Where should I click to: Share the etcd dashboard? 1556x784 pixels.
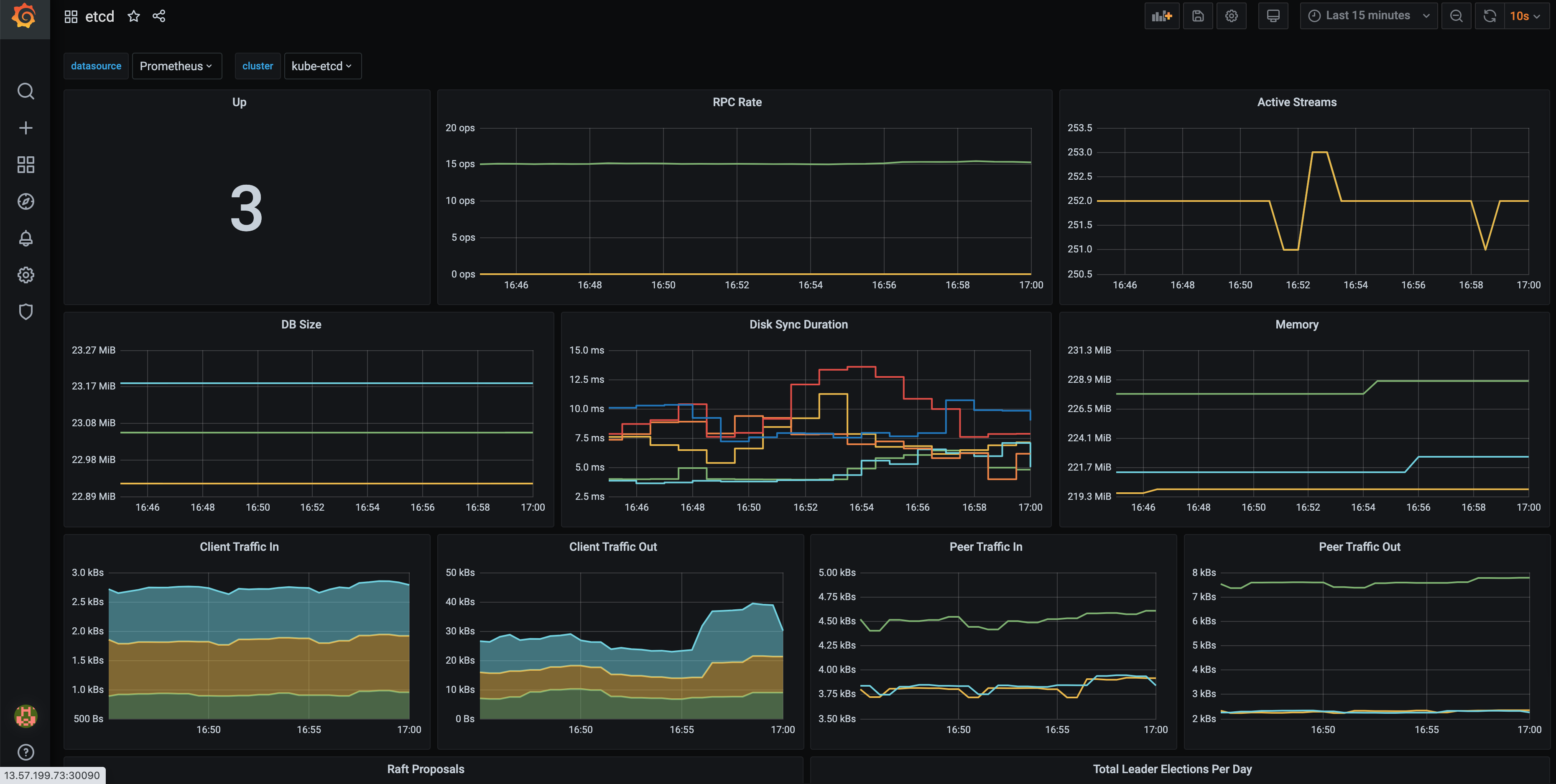click(x=159, y=16)
